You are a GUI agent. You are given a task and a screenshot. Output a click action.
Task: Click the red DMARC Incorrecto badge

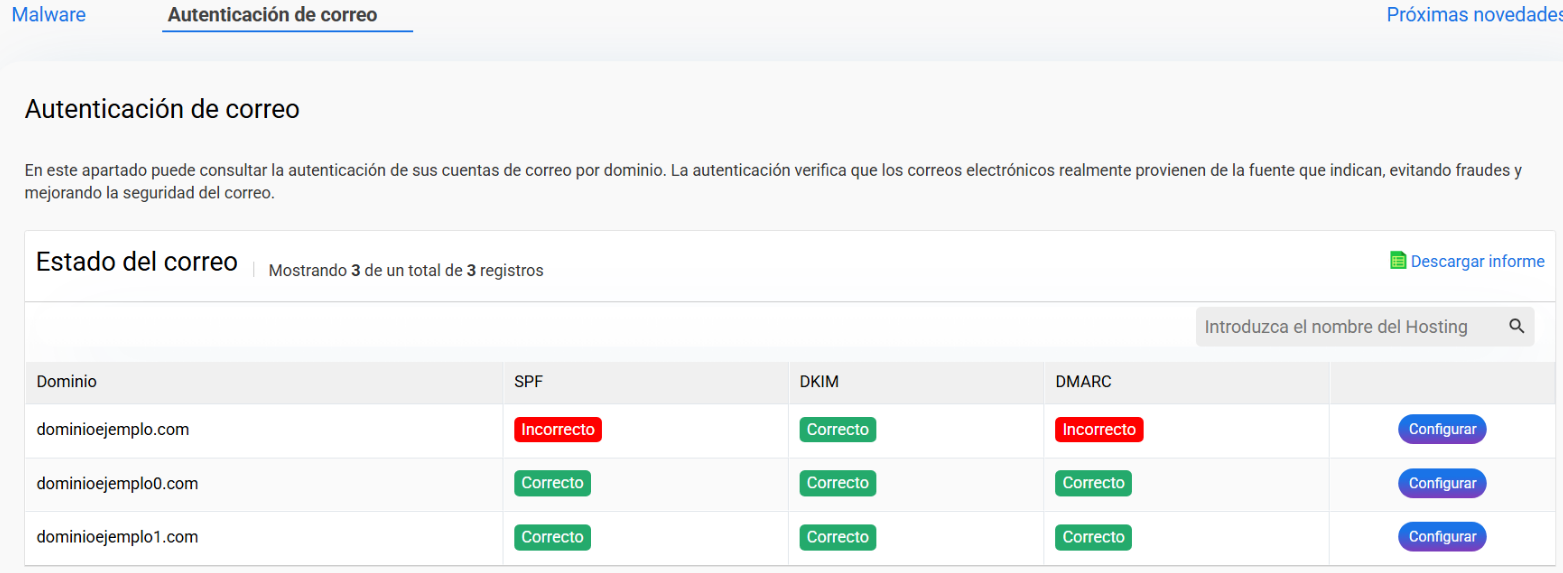1099,429
